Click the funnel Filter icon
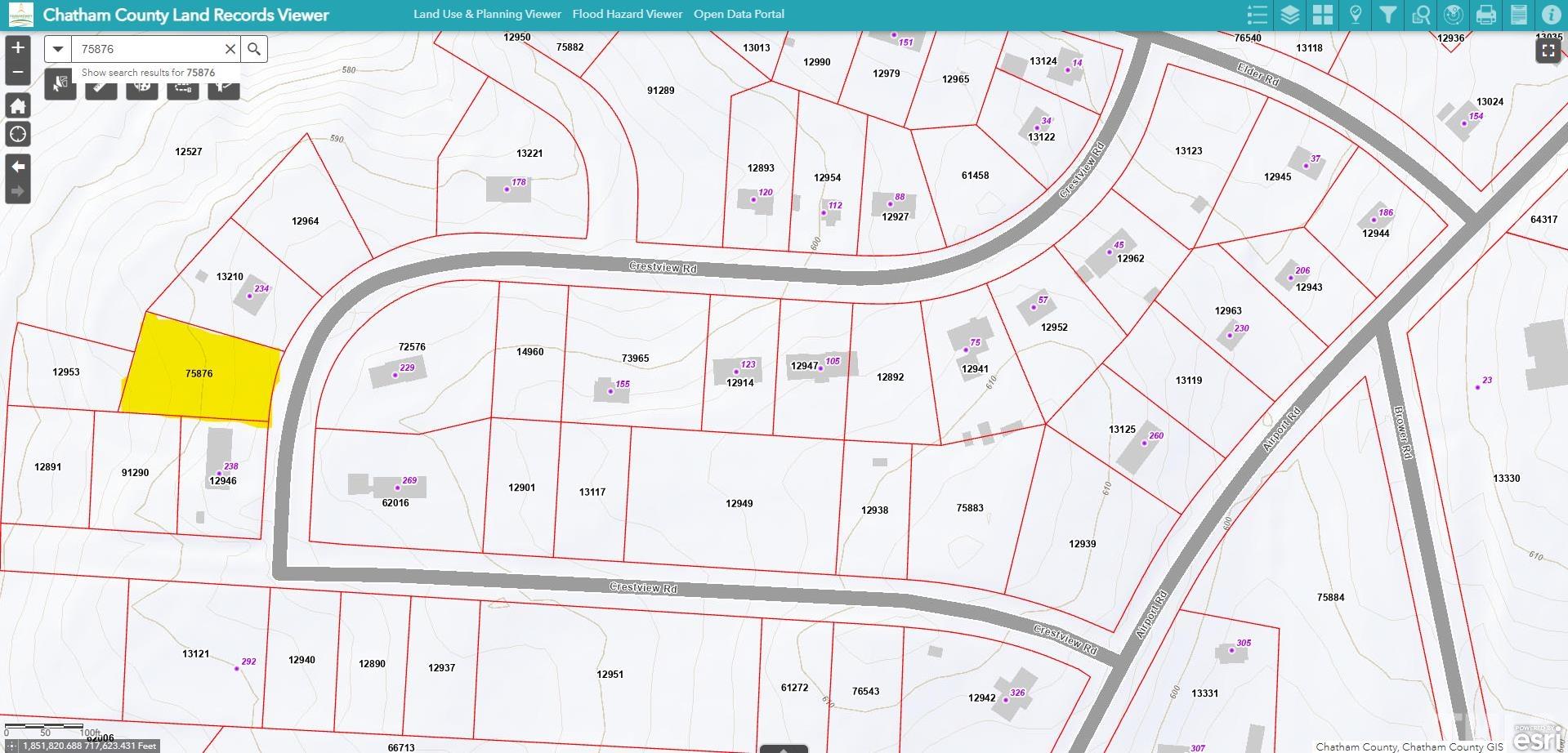The image size is (1568, 753). tap(1387, 15)
